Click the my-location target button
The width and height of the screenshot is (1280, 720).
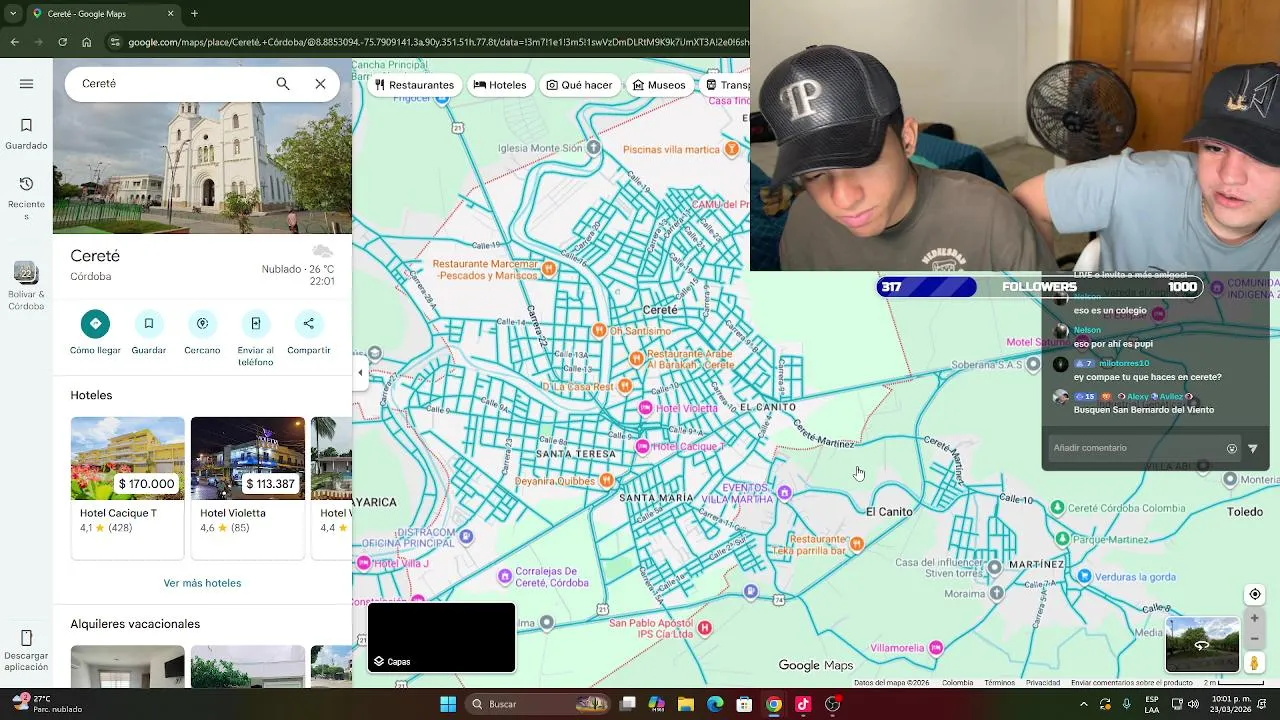(1255, 594)
